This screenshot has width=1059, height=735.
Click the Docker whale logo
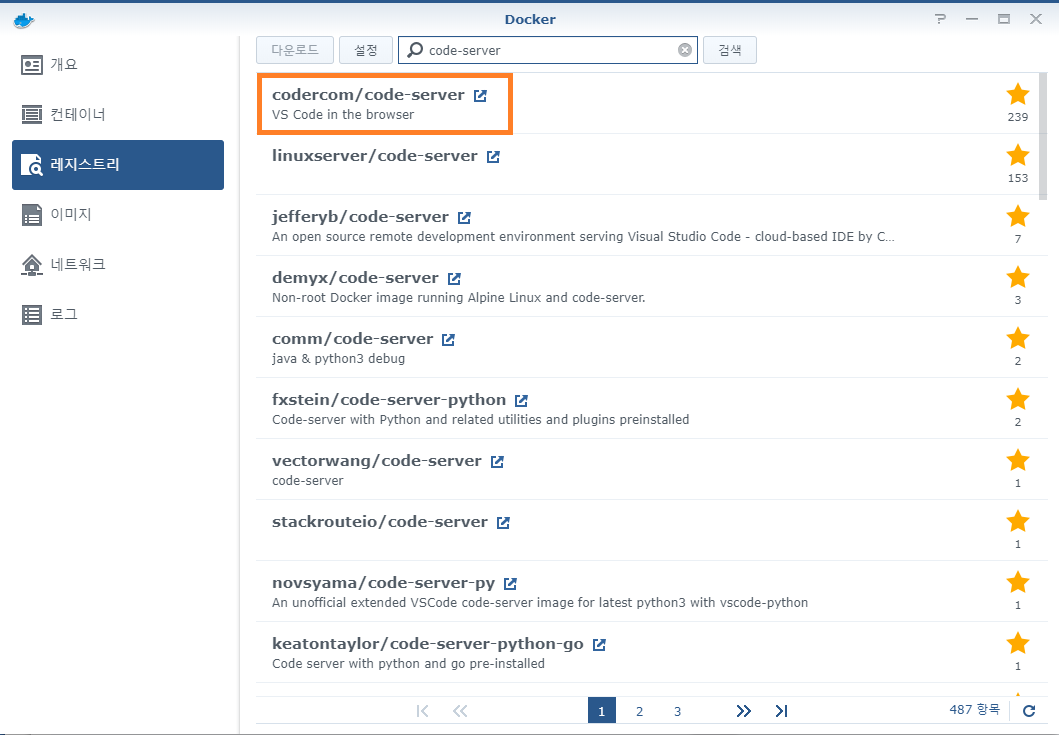(24, 20)
